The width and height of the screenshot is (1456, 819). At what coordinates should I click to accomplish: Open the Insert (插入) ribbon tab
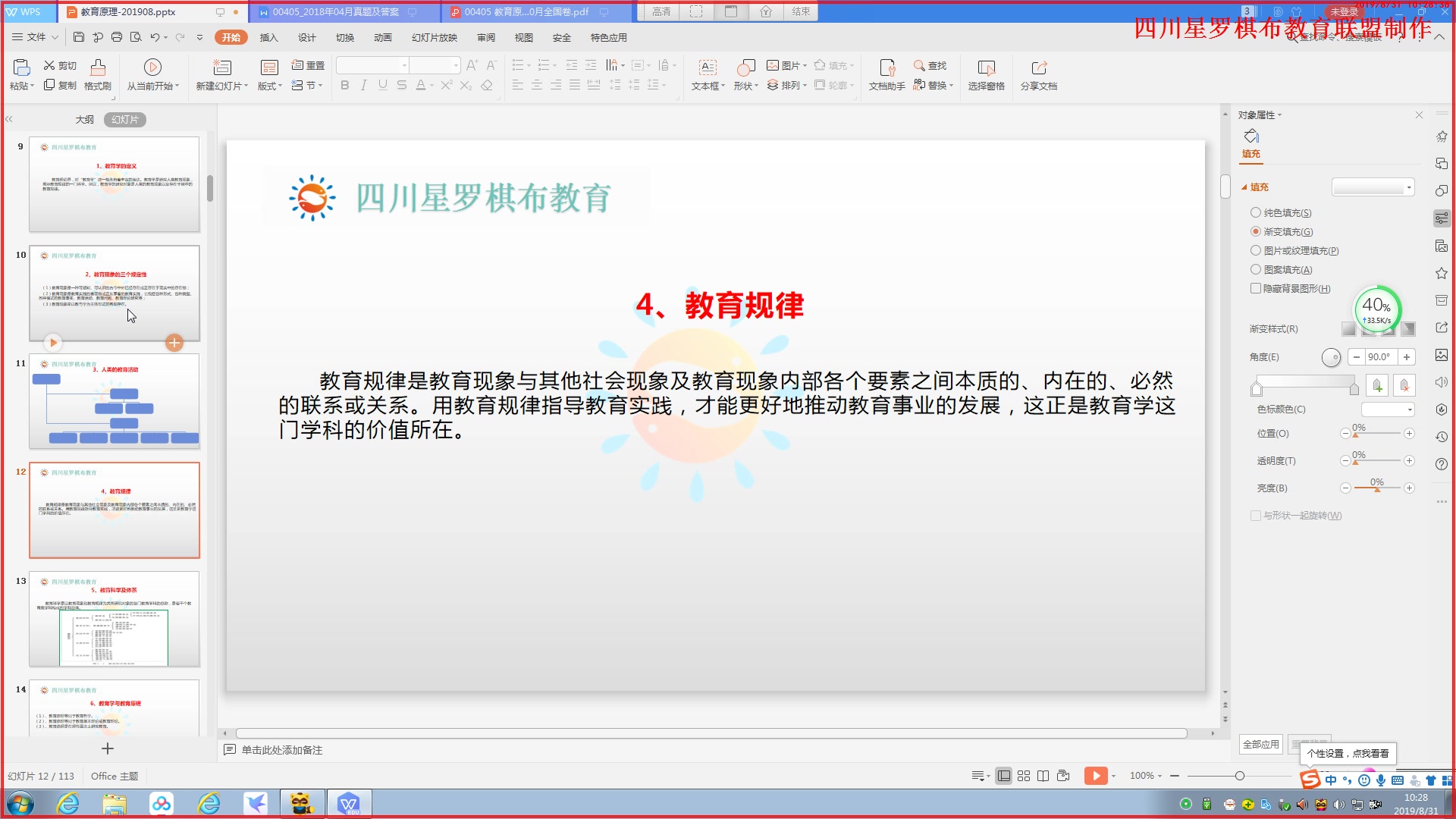coord(268,37)
